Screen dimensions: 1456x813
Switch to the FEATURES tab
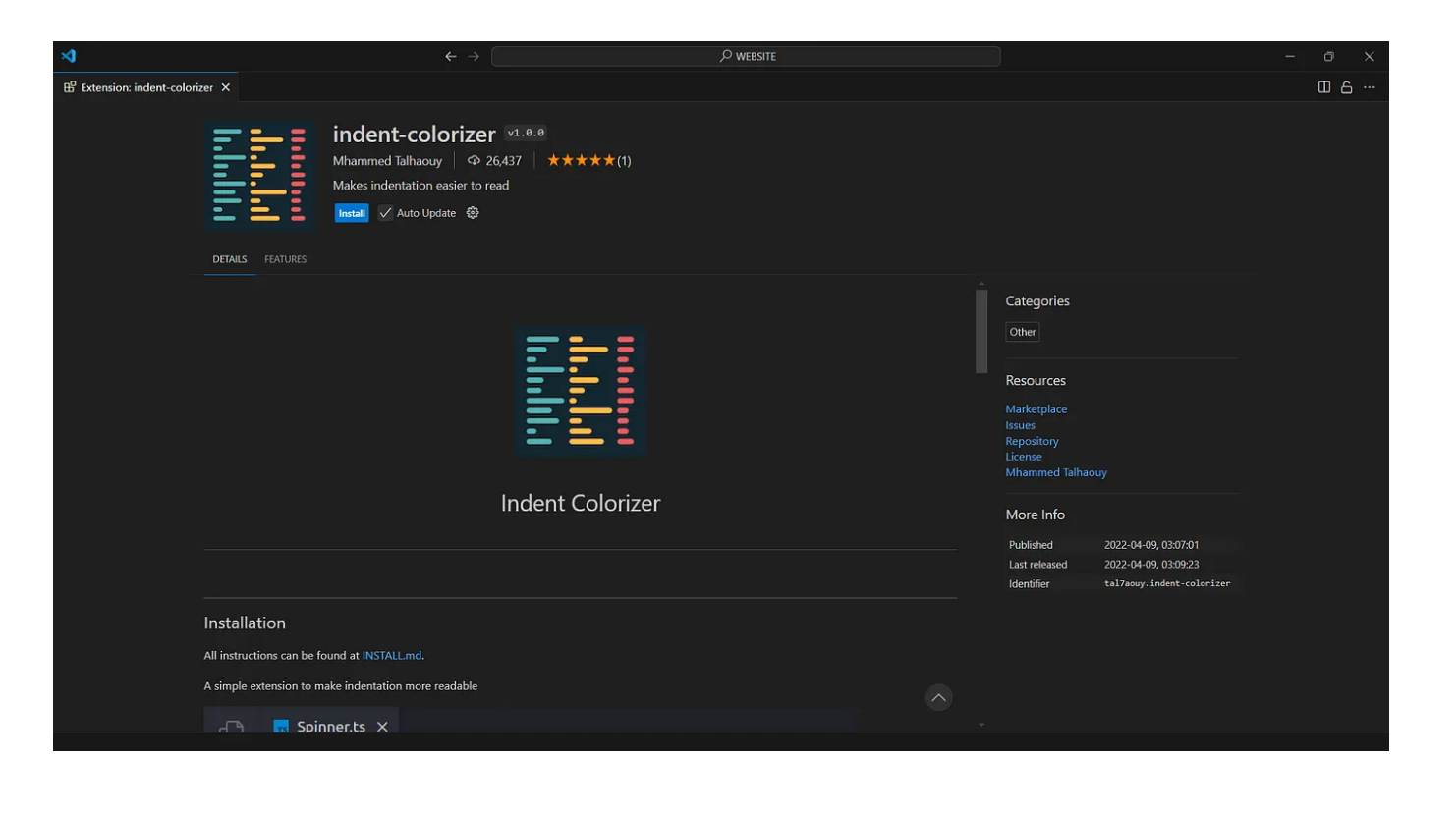[285, 259]
